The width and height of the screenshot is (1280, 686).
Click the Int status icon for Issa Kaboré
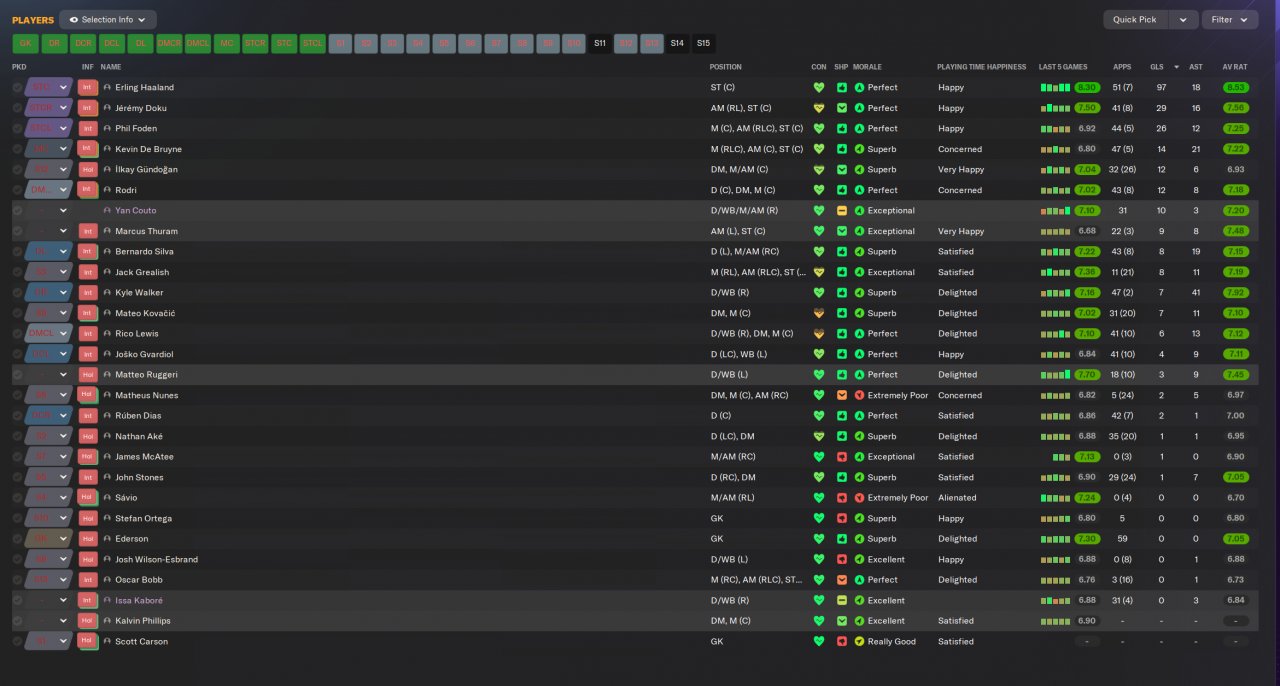(88, 600)
